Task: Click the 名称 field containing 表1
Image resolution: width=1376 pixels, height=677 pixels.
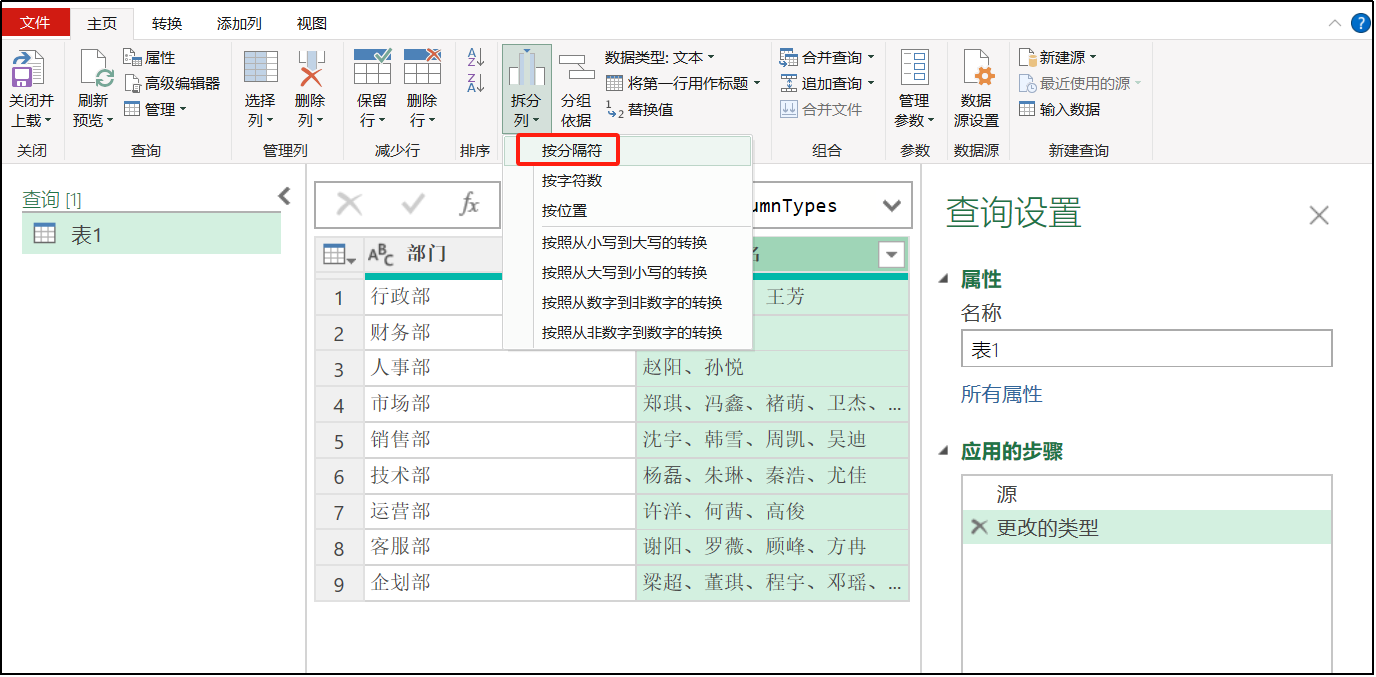Action: 1146,348
